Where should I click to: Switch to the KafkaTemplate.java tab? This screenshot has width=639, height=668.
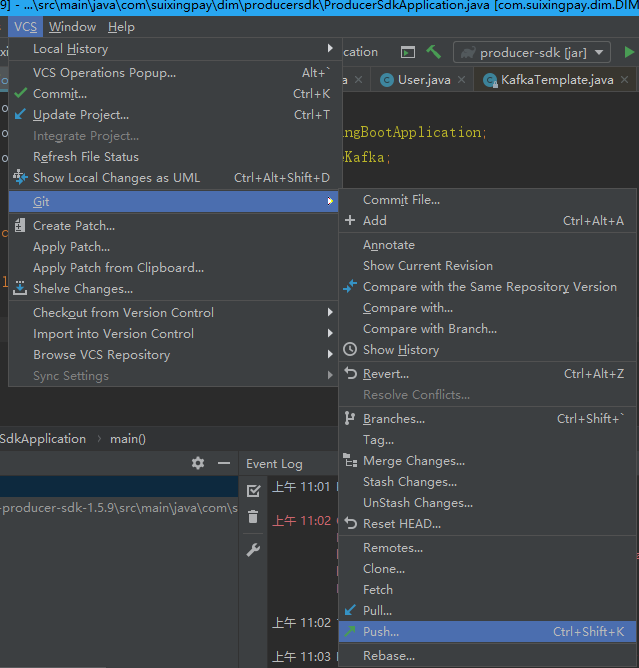pyautogui.click(x=557, y=80)
